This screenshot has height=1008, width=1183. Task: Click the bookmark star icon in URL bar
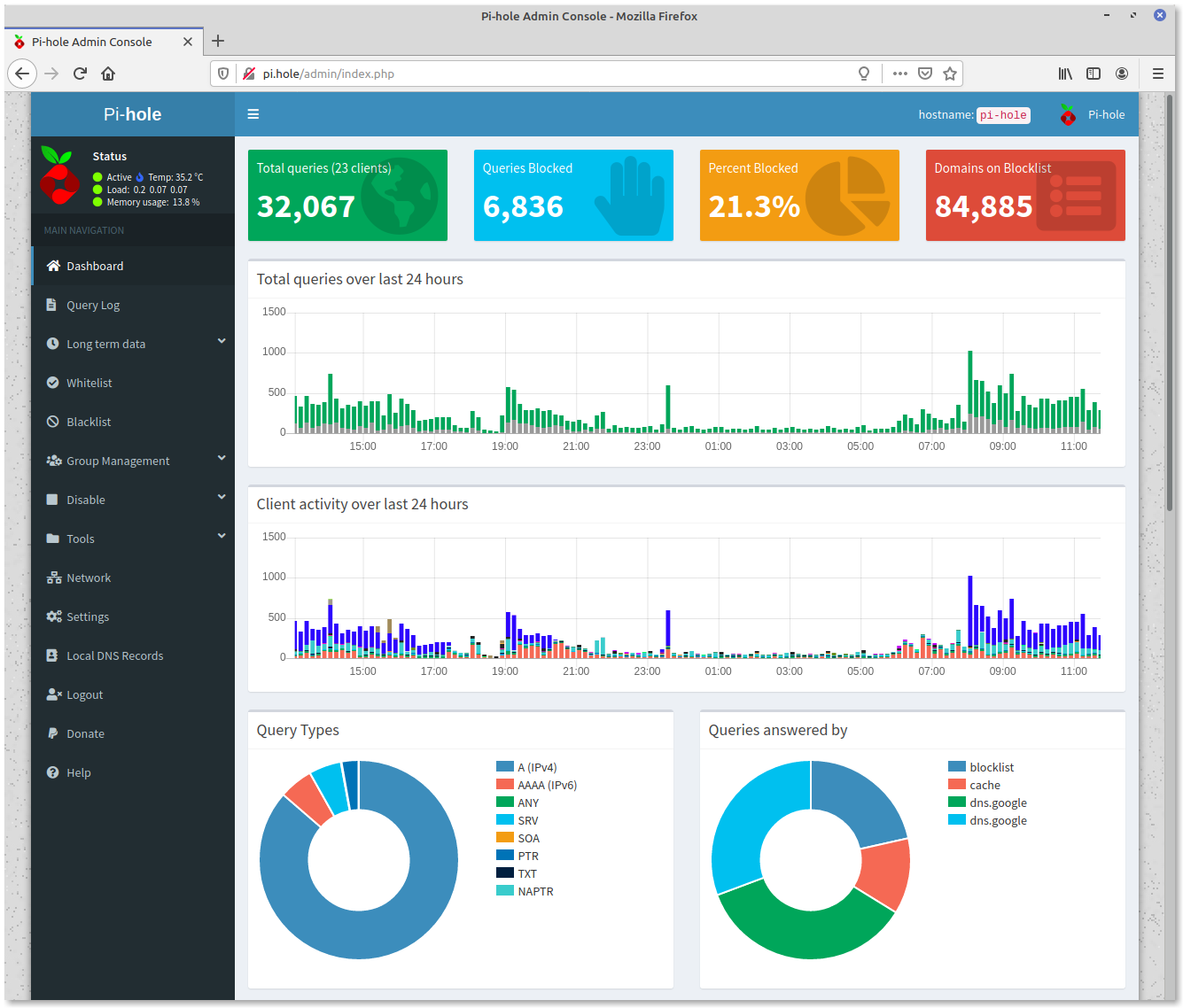tap(950, 74)
